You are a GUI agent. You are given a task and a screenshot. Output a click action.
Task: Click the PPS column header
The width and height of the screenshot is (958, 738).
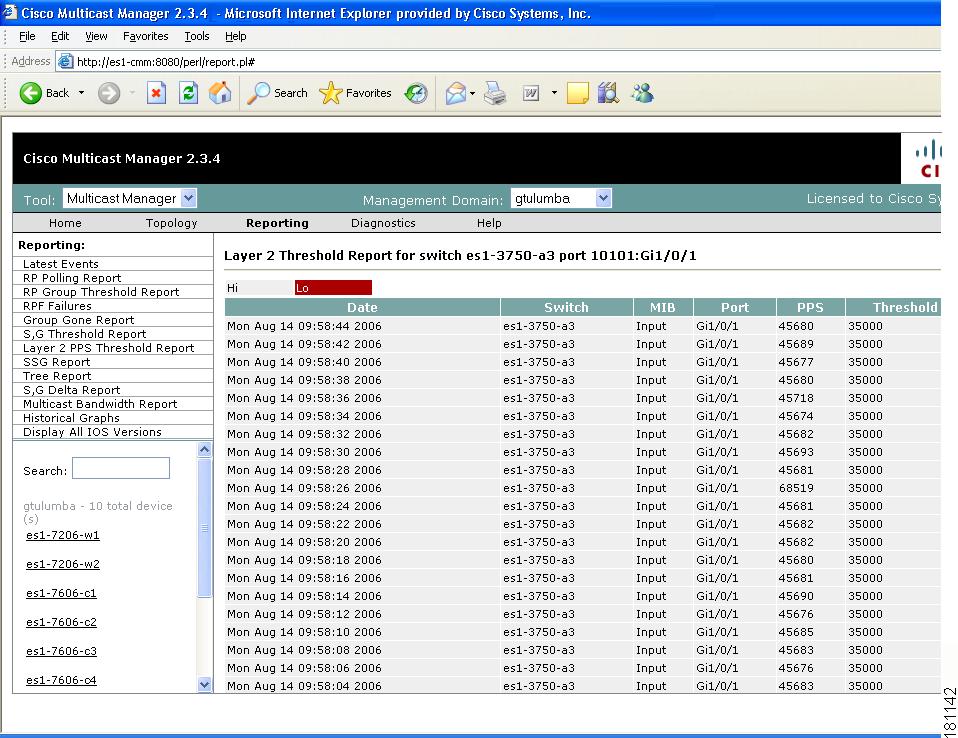coord(810,307)
